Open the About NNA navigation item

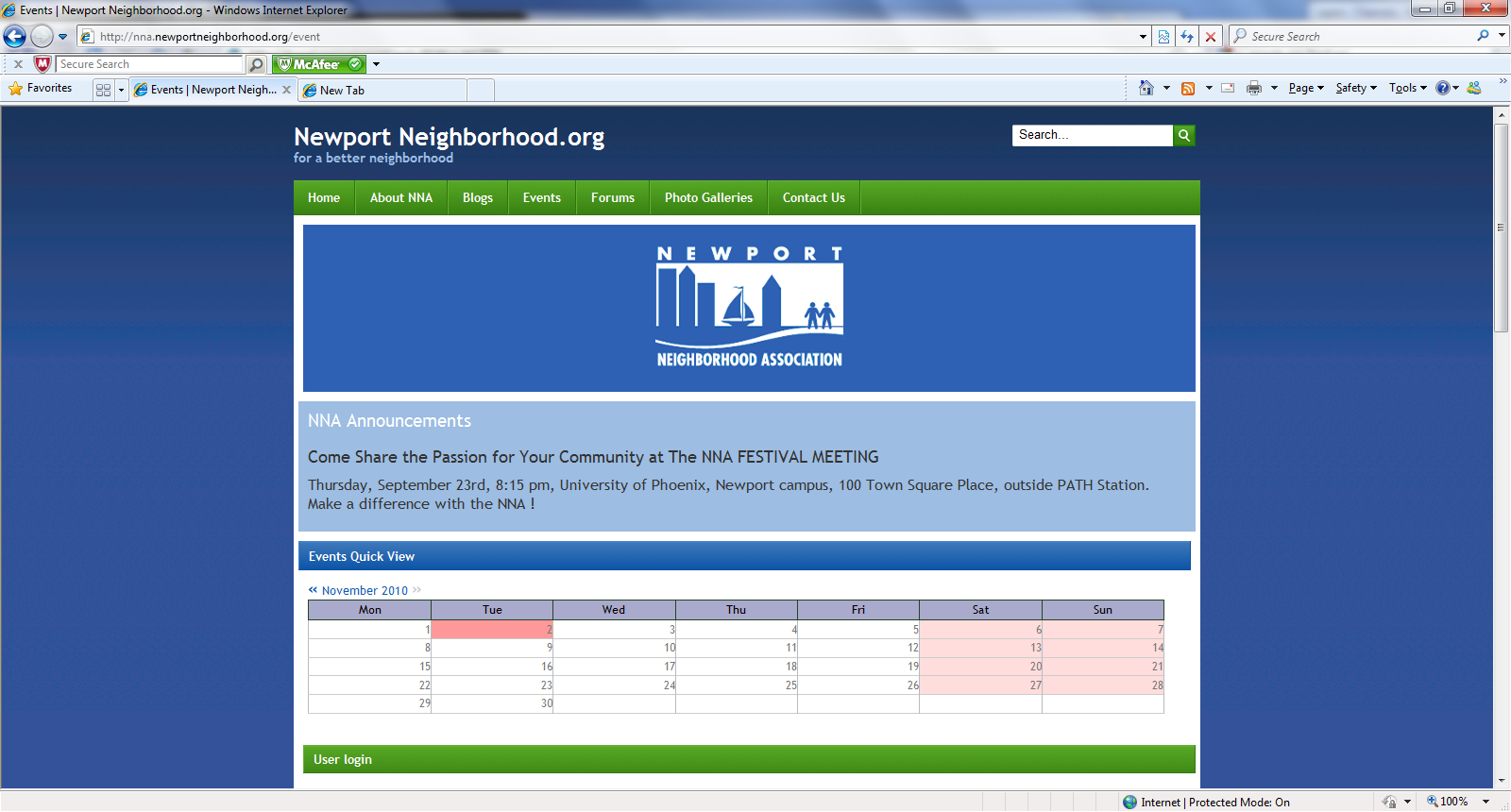click(x=401, y=197)
